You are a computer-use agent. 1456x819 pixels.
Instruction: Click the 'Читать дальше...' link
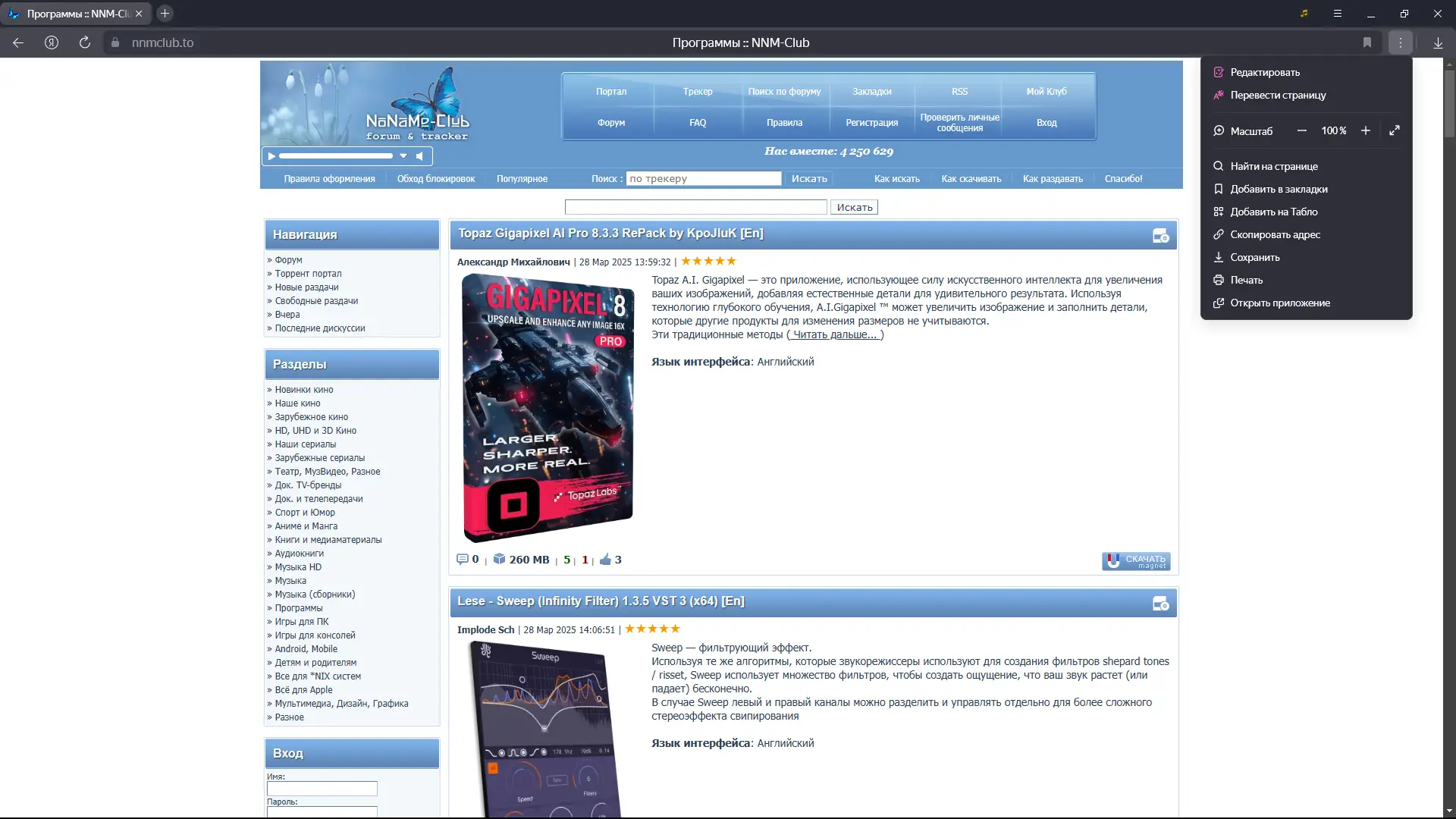[x=834, y=335]
